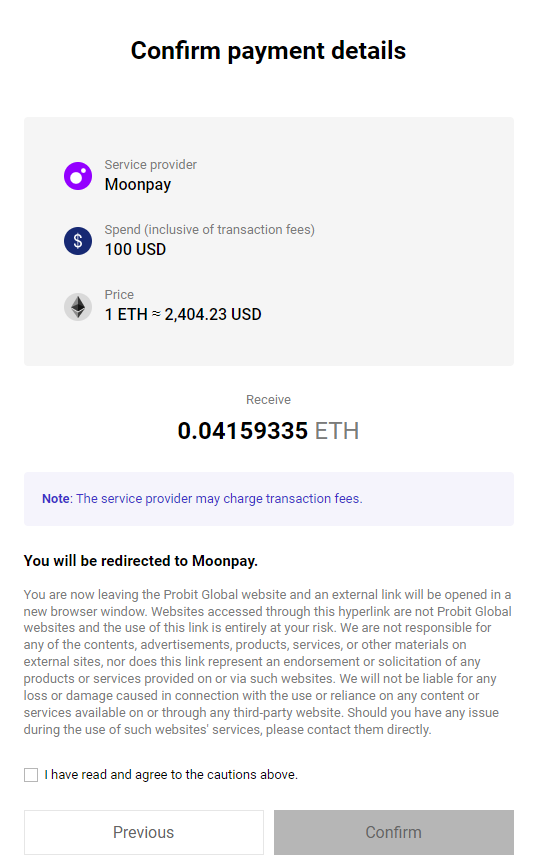This screenshot has height=861, width=540.
Task: Click the Confirm payment details heading
Action: 268,51
